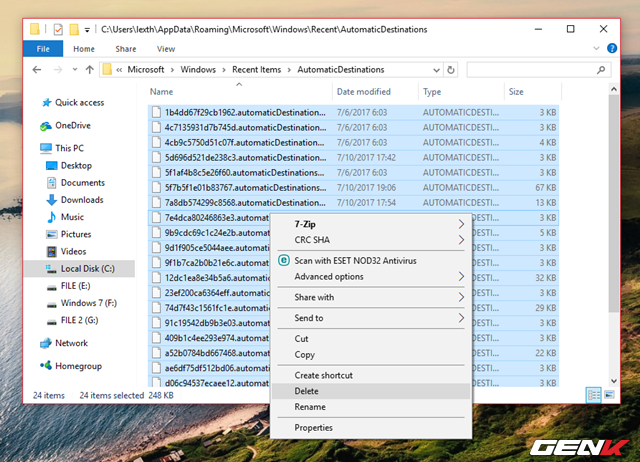This screenshot has height=462, width=640.
Task: Click in the search box field
Action: pyautogui.click(x=539, y=70)
